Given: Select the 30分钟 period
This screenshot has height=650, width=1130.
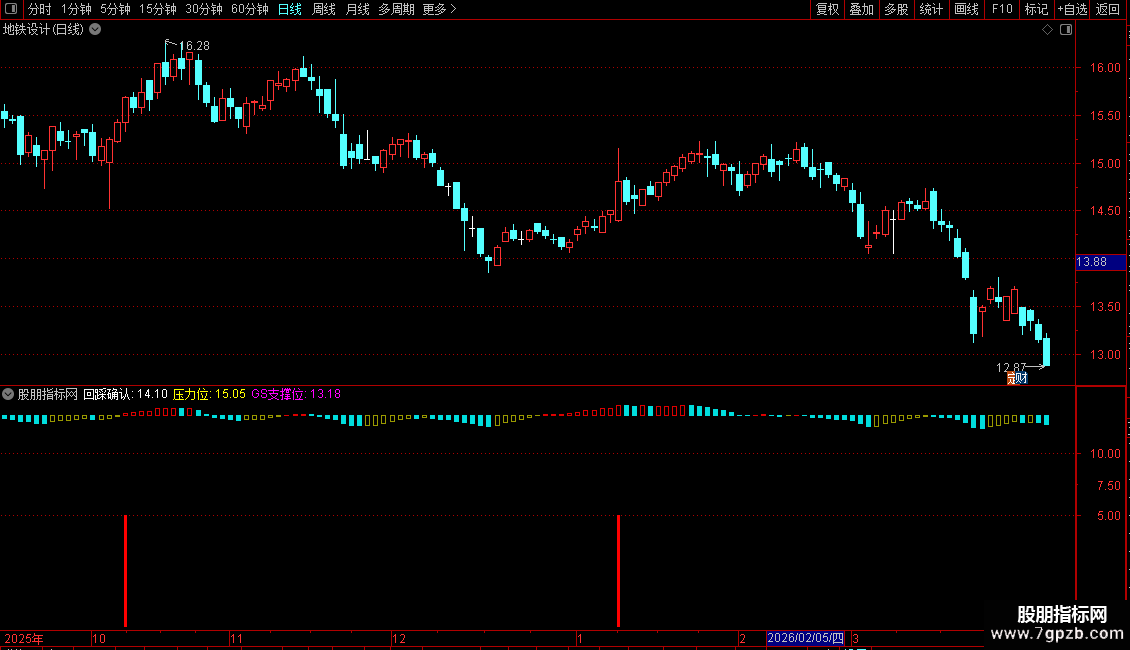Looking at the screenshot, I should point(204,9).
